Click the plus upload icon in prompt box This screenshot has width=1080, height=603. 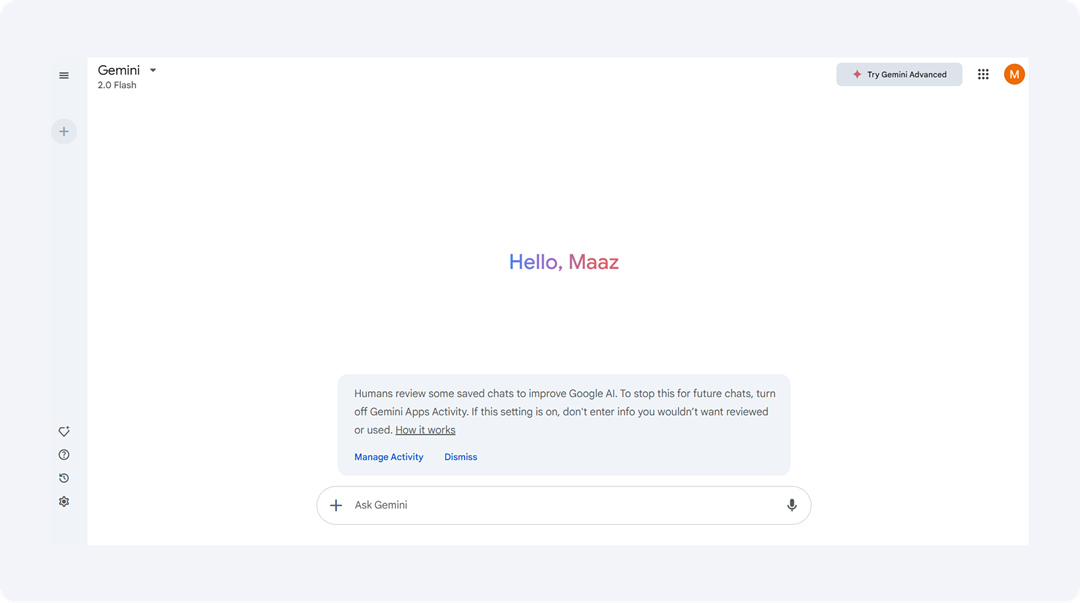pyautogui.click(x=336, y=505)
